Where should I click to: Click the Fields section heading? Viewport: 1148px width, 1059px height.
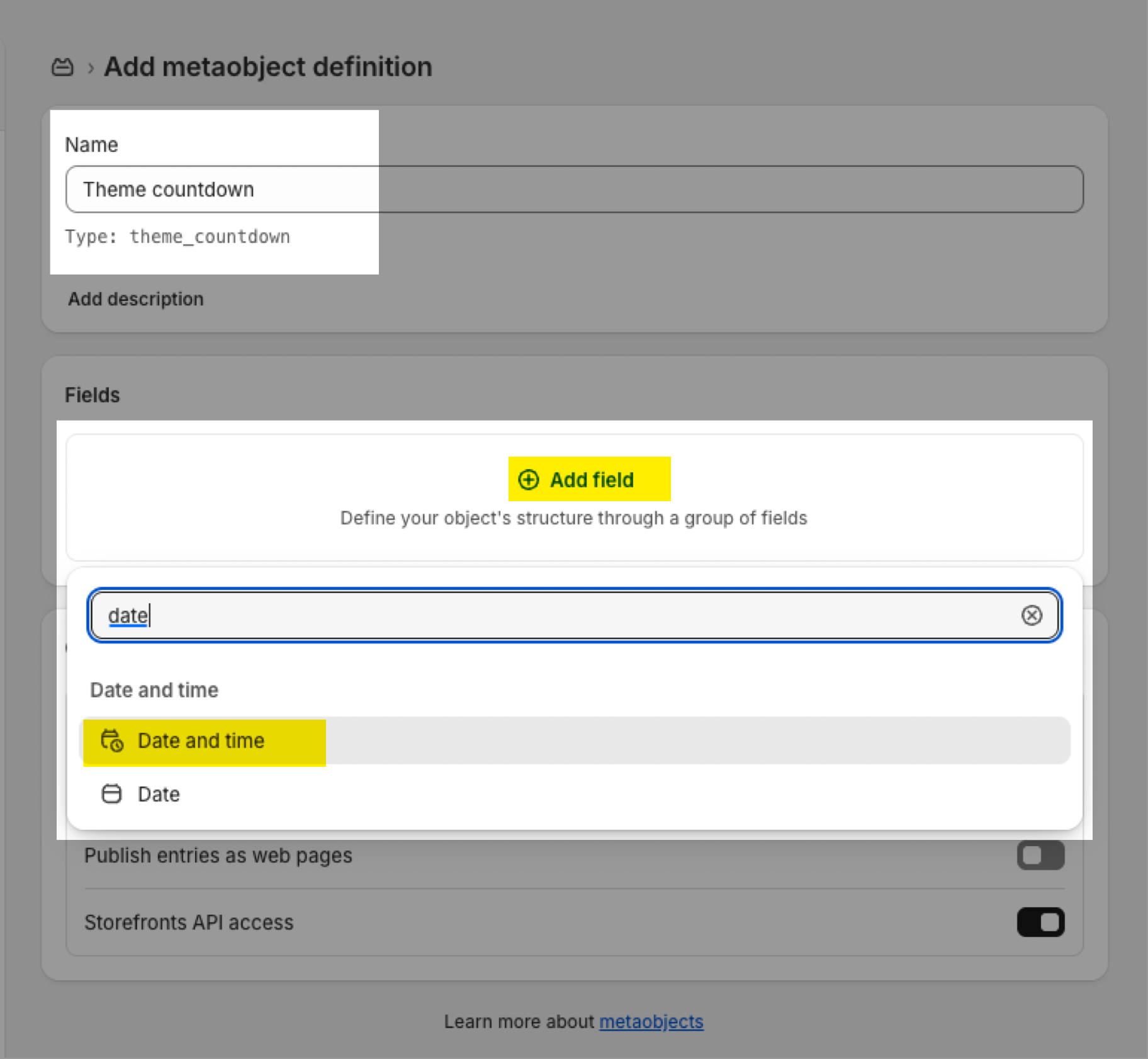point(93,395)
